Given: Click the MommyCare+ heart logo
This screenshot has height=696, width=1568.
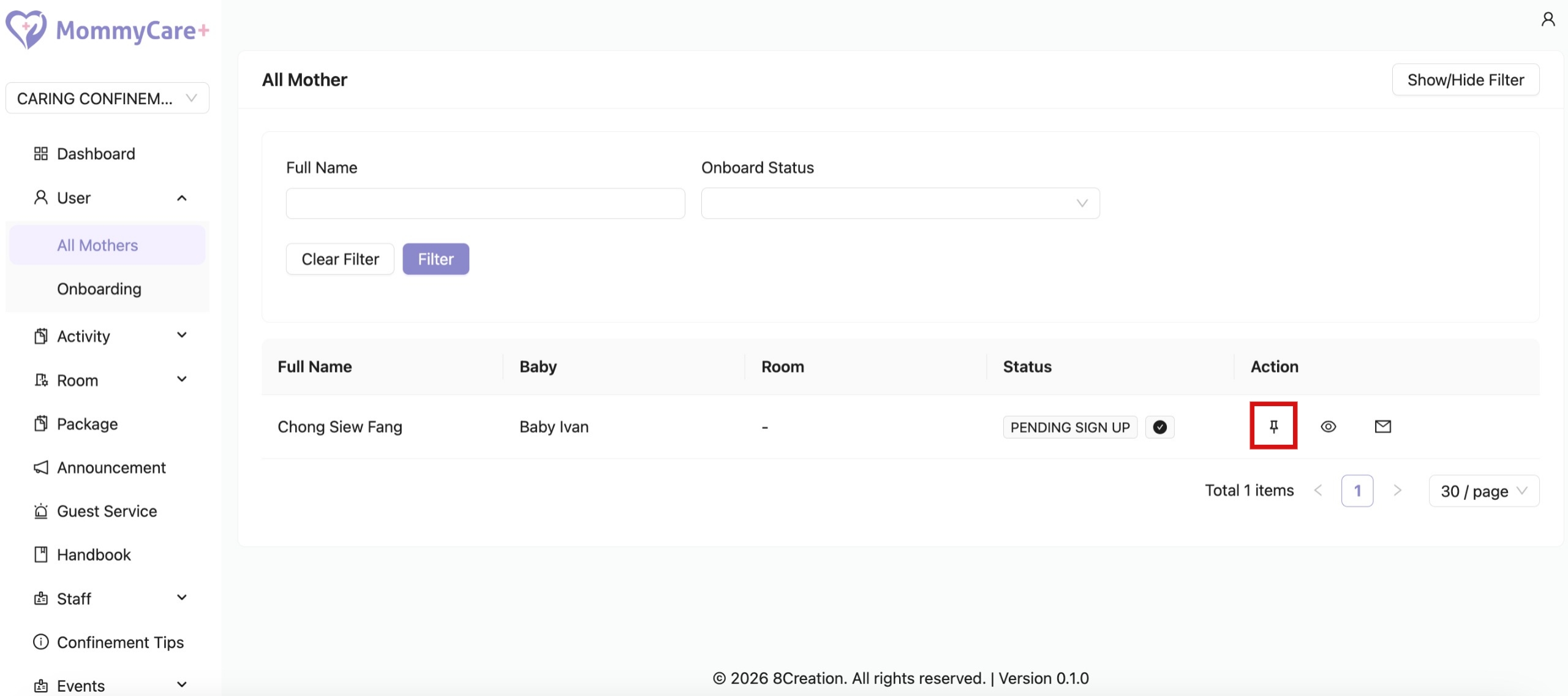Looking at the screenshot, I should coord(26,29).
